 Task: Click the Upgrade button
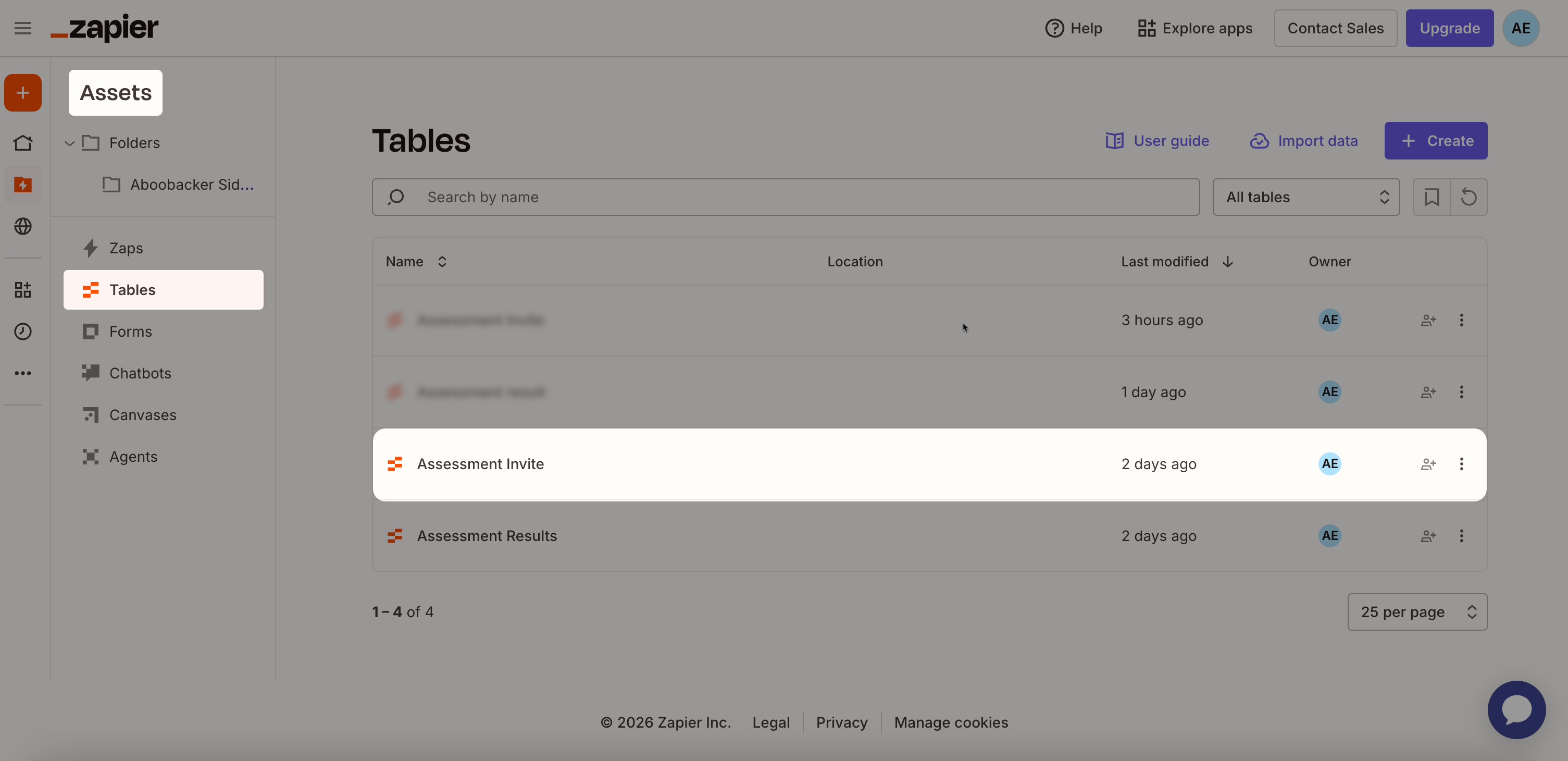pos(1449,28)
